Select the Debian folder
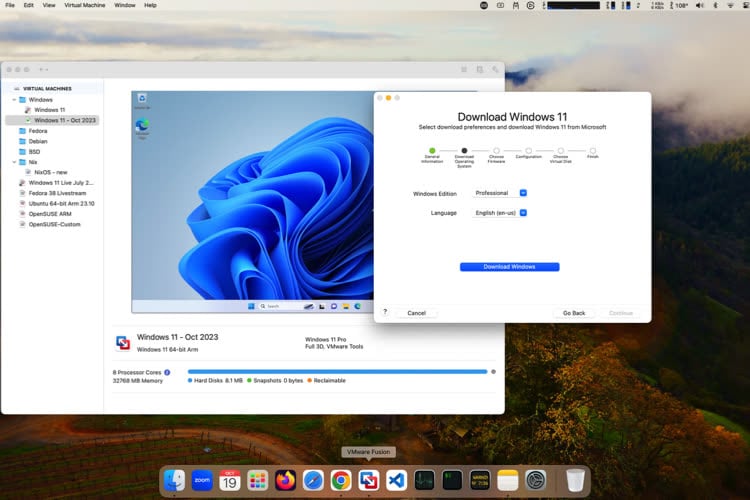The height and width of the screenshot is (500, 750). point(38,141)
